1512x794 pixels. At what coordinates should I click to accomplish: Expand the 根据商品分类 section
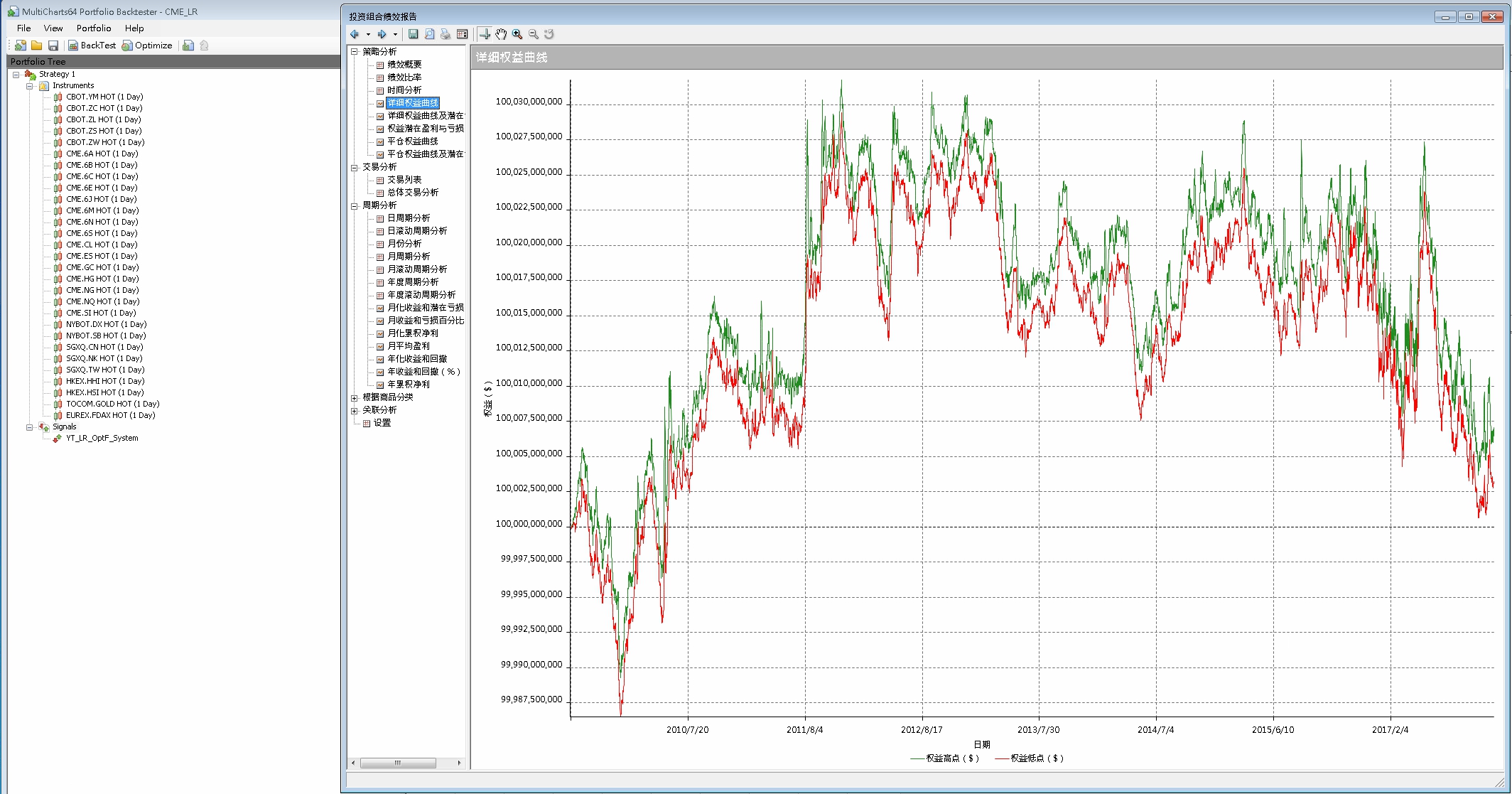click(x=355, y=398)
